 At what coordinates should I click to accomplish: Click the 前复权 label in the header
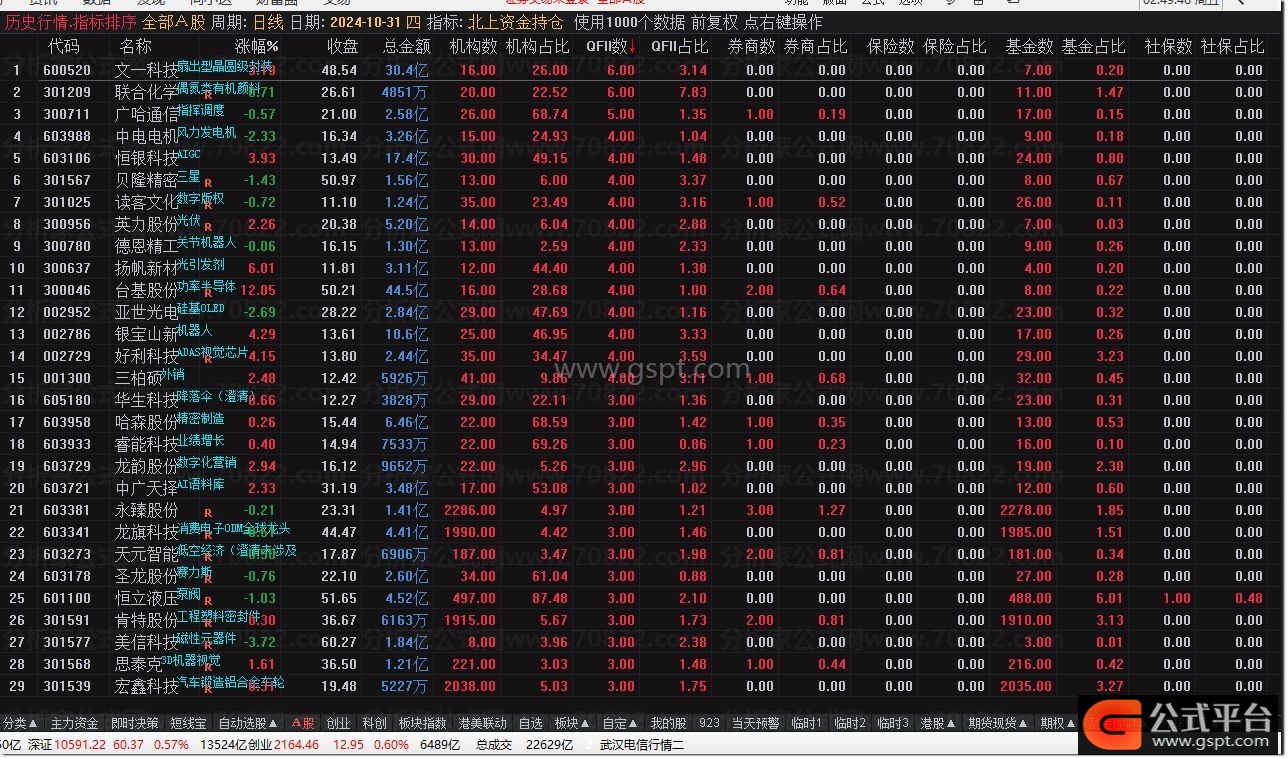[x=714, y=22]
